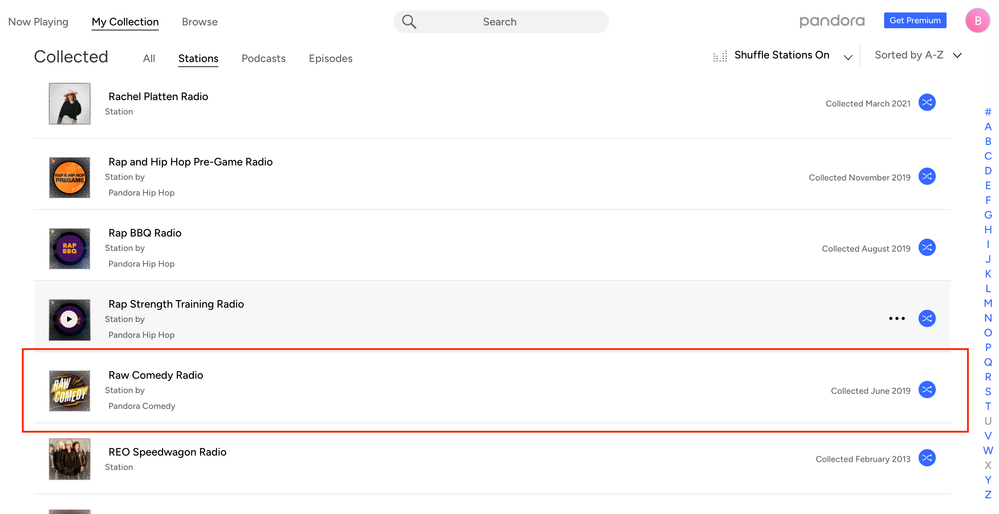Select the Episodes filter tab

point(331,59)
